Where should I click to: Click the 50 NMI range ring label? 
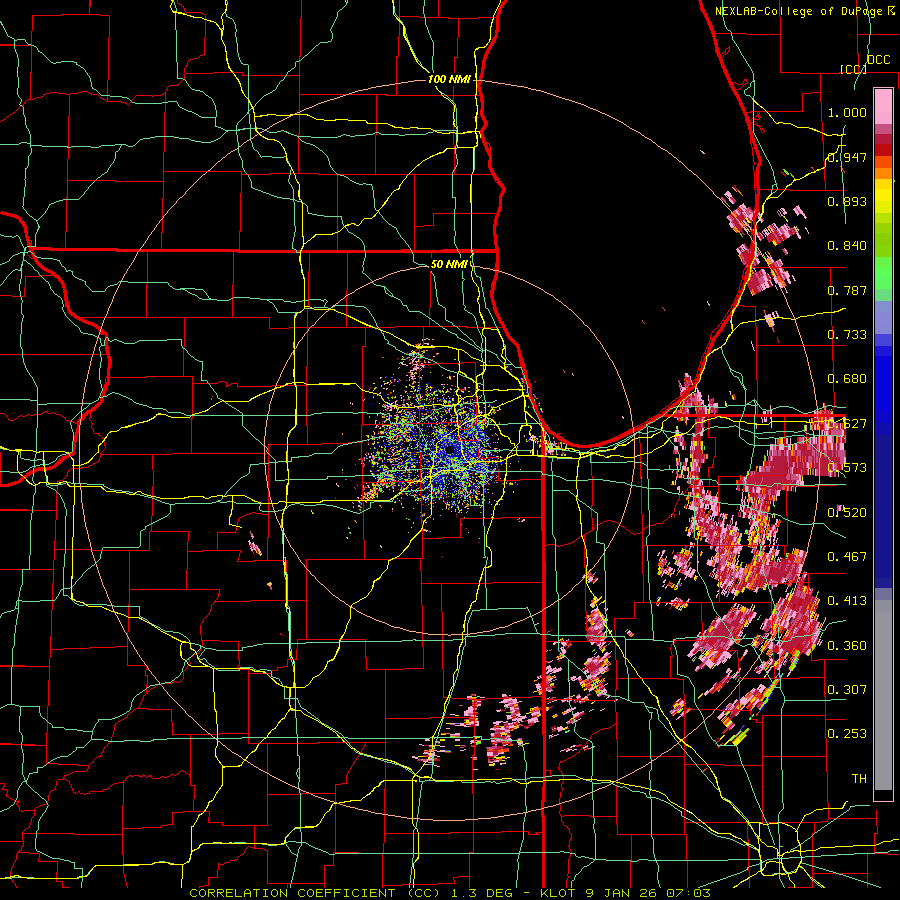click(x=449, y=264)
